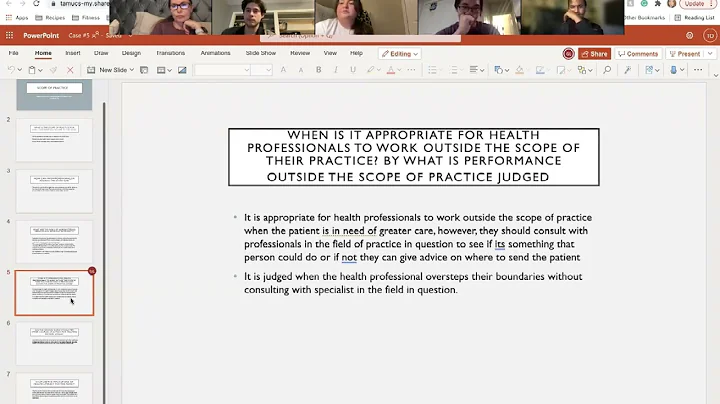Screen dimensions: 720x404
Task: Decrease font size with small A
Action: (x=301, y=70)
